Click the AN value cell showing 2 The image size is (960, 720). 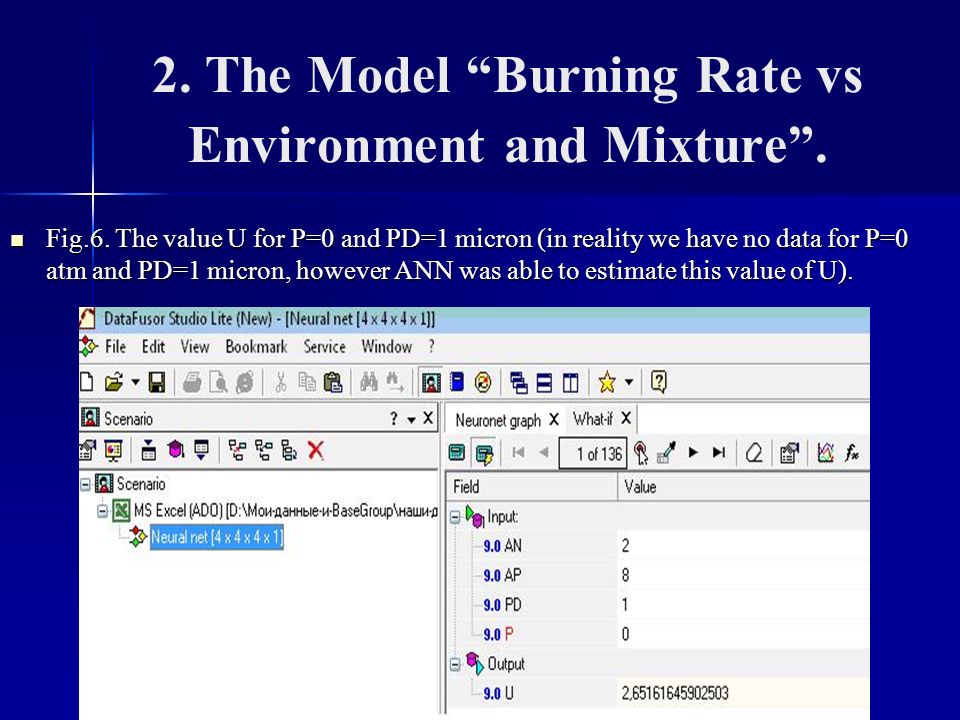coord(743,546)
